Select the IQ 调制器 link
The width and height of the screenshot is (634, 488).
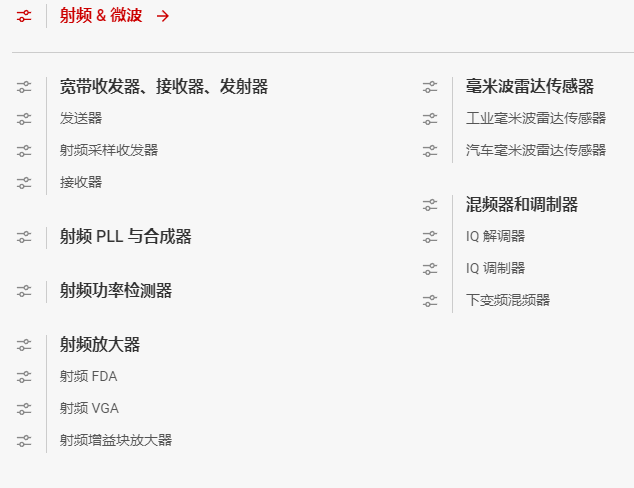click(x=495, y=268)
